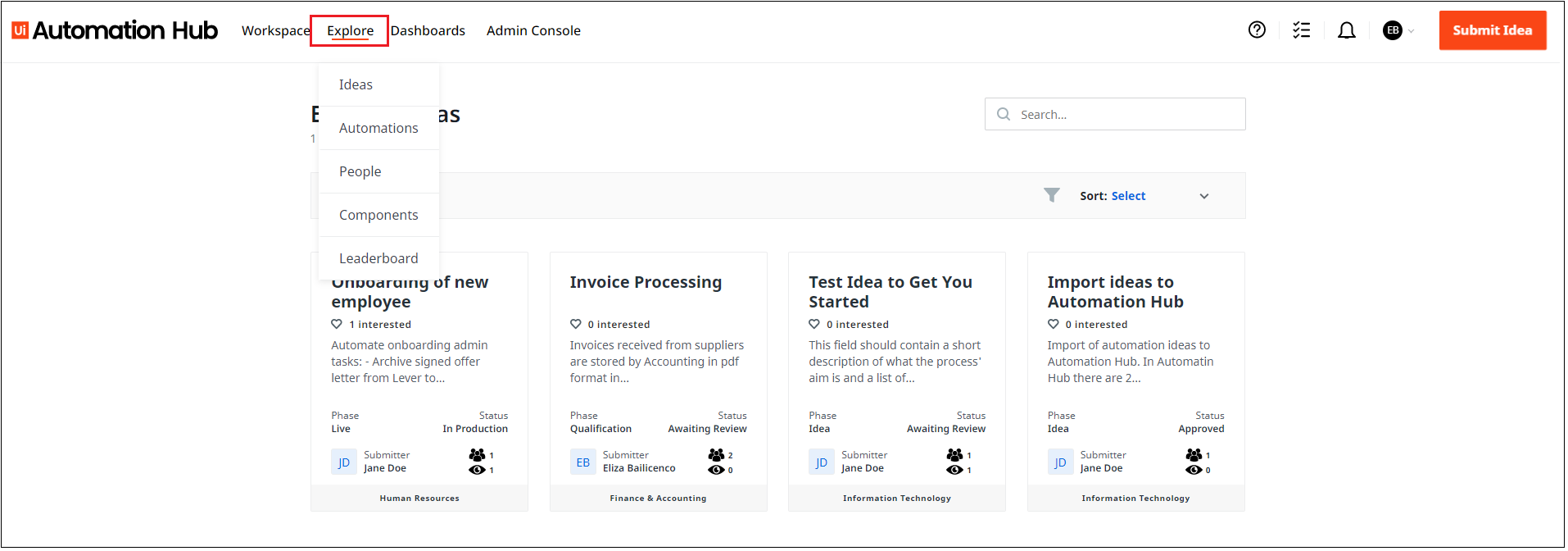Click In Production status text
The width and height of the screenshot is (1568, 551).
pos(475,429)
